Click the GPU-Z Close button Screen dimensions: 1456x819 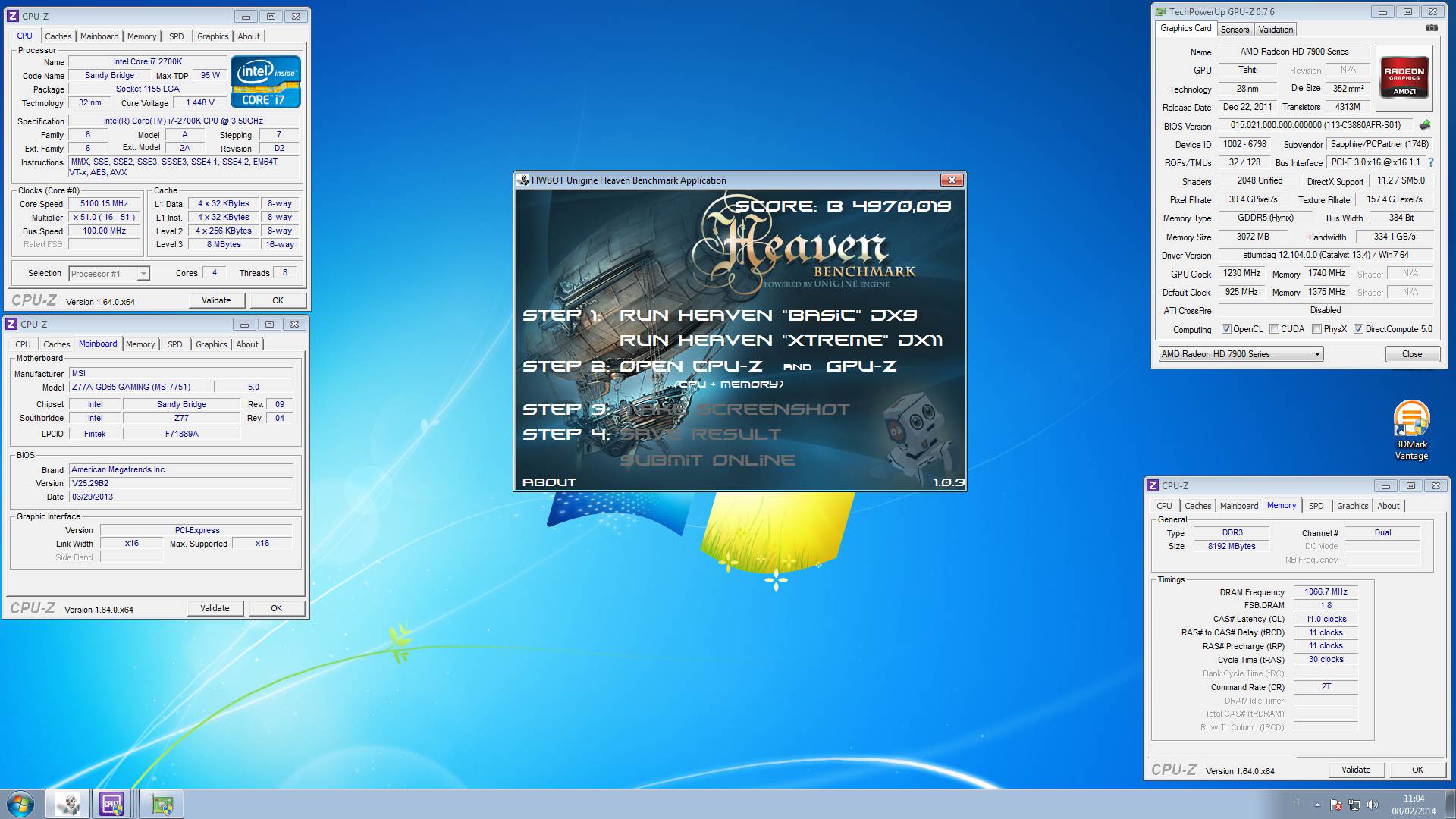(x=1412, y=354)
